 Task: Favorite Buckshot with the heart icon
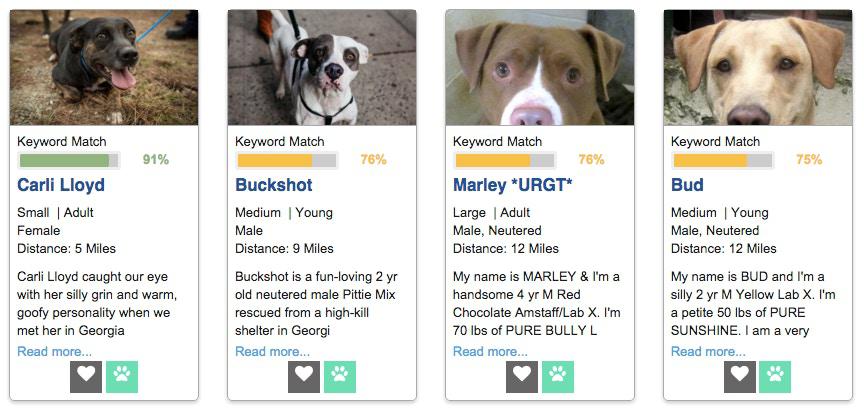pyautogui.click(x=304, y=376)
